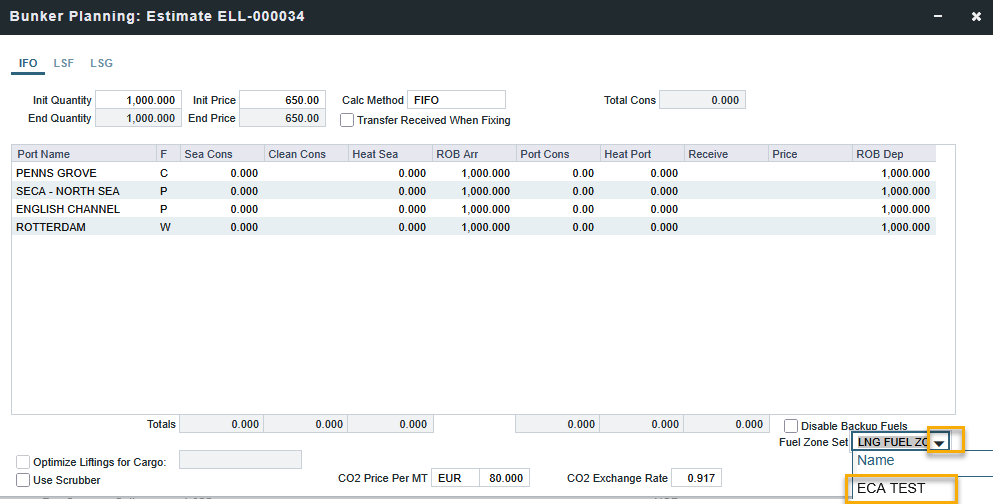Image resolution: width=993 pixels, height=504 pixels.
Task: Close the Bunker Planning dialog
Action: tap(976, 17)
